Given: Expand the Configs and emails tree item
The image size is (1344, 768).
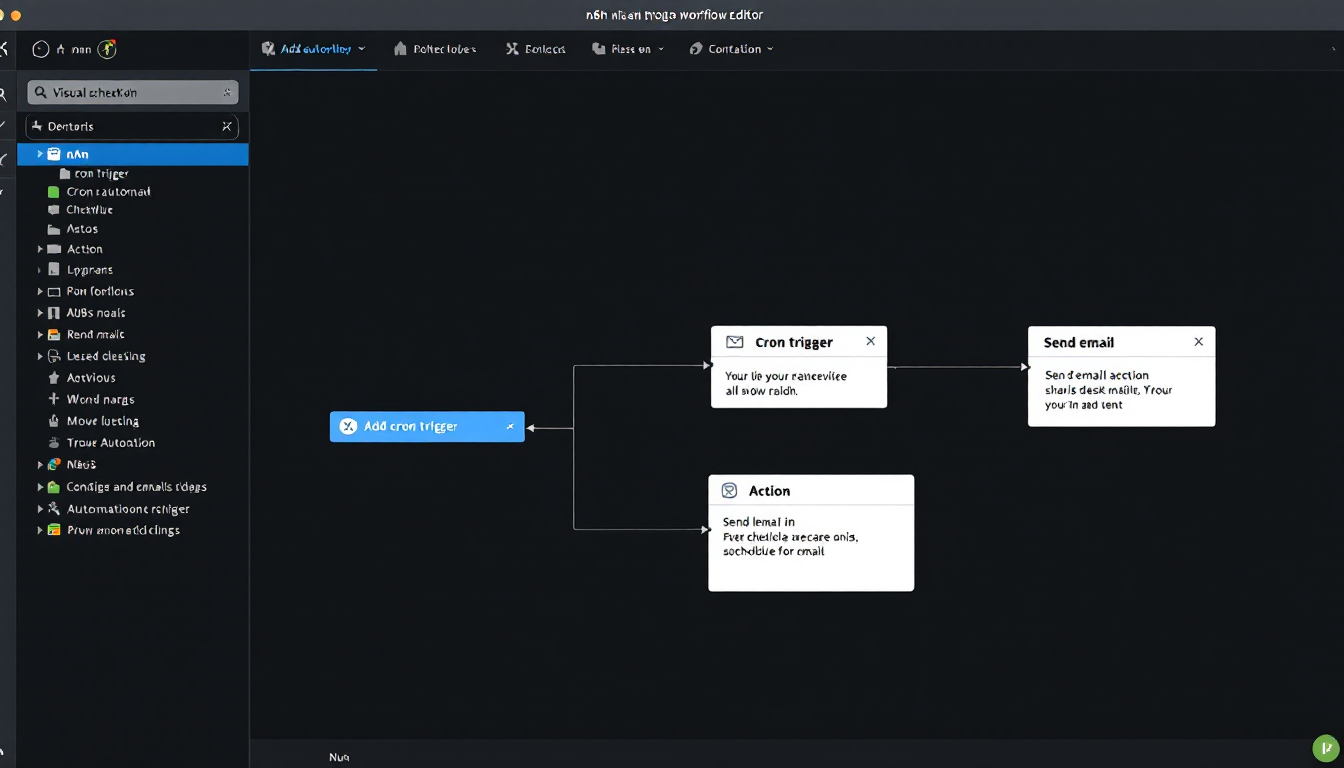Looking at the screenshot, I should tap(40, 487).
